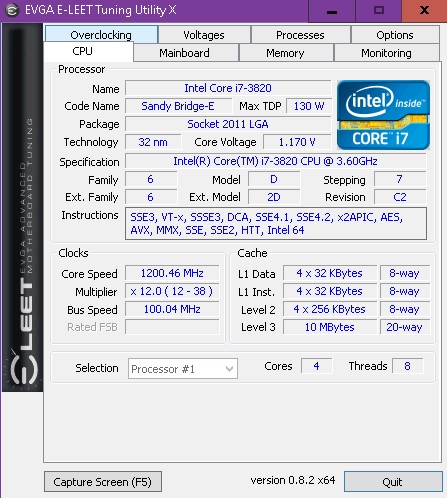Click the E-LEET logo sidebar banner
447x498 pixels.
[x=23, y=207]
